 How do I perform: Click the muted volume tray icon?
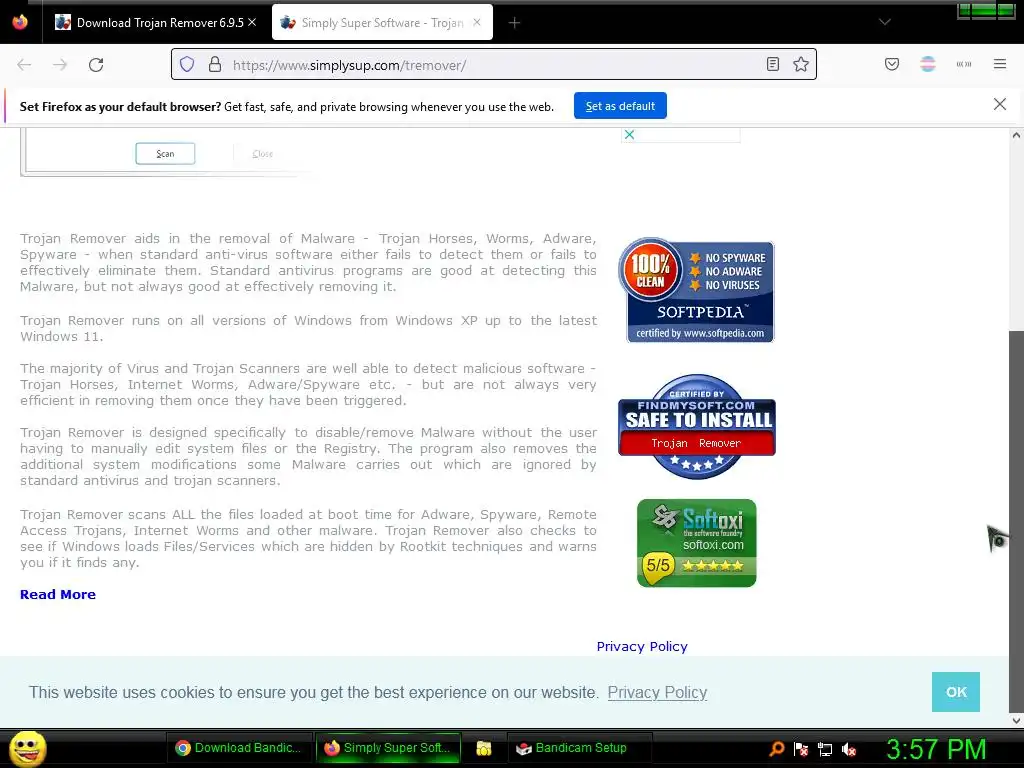coord(849,749)
